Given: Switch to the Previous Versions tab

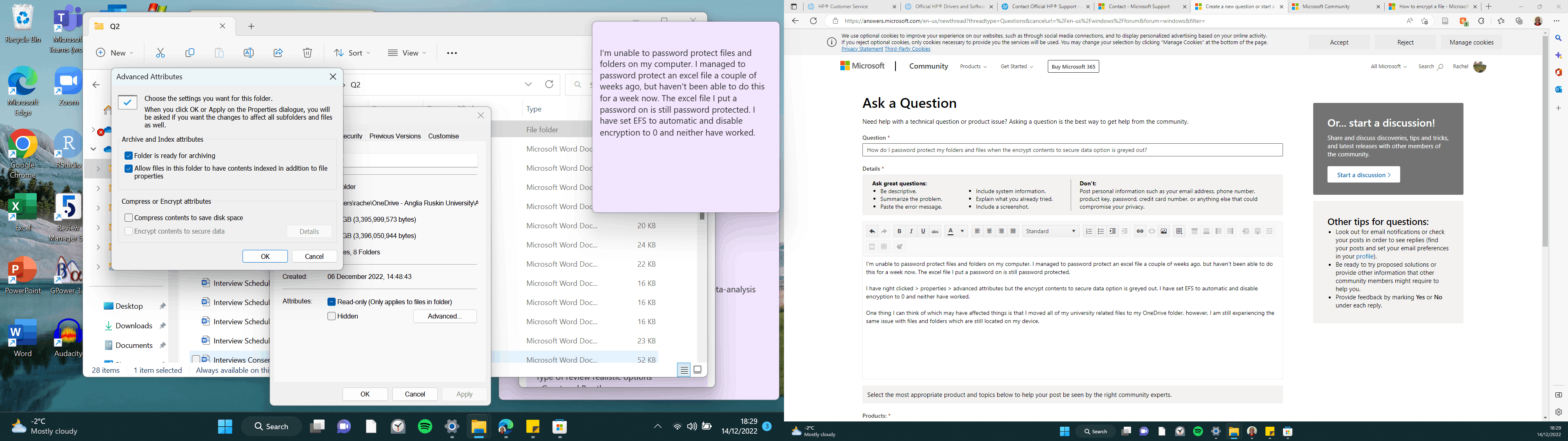Looking at the screenshot, I should (x=395, y=136).
